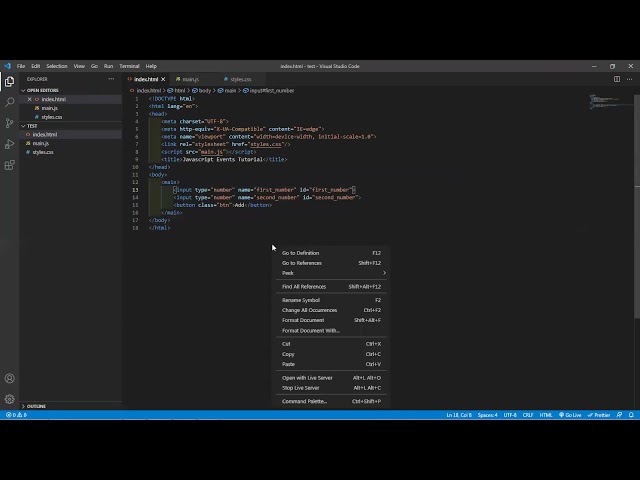
Task: Open styles.css in Open Editors list
Action: point(71,117)
